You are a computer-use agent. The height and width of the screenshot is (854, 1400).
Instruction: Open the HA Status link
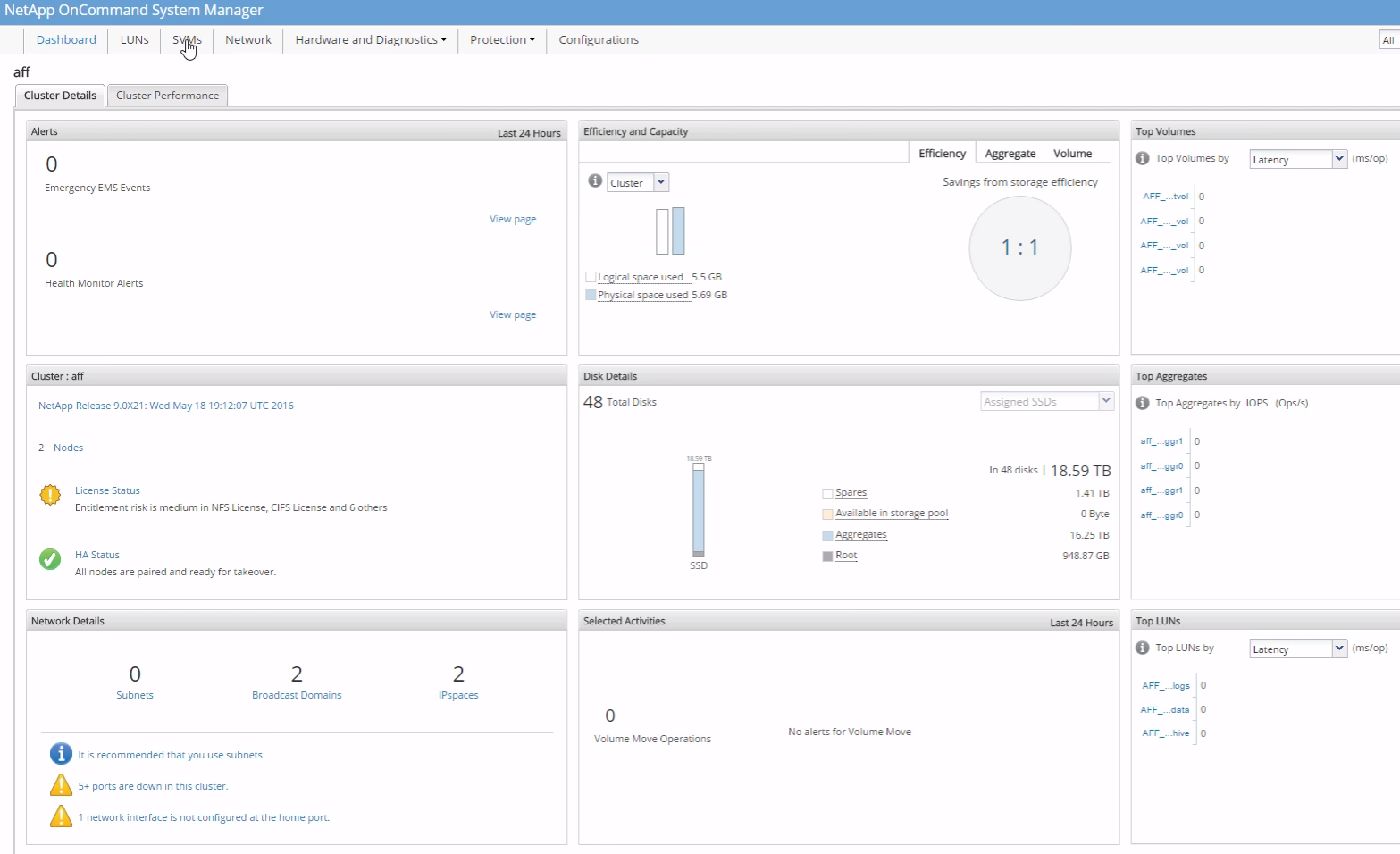click(x=97, y=555)
